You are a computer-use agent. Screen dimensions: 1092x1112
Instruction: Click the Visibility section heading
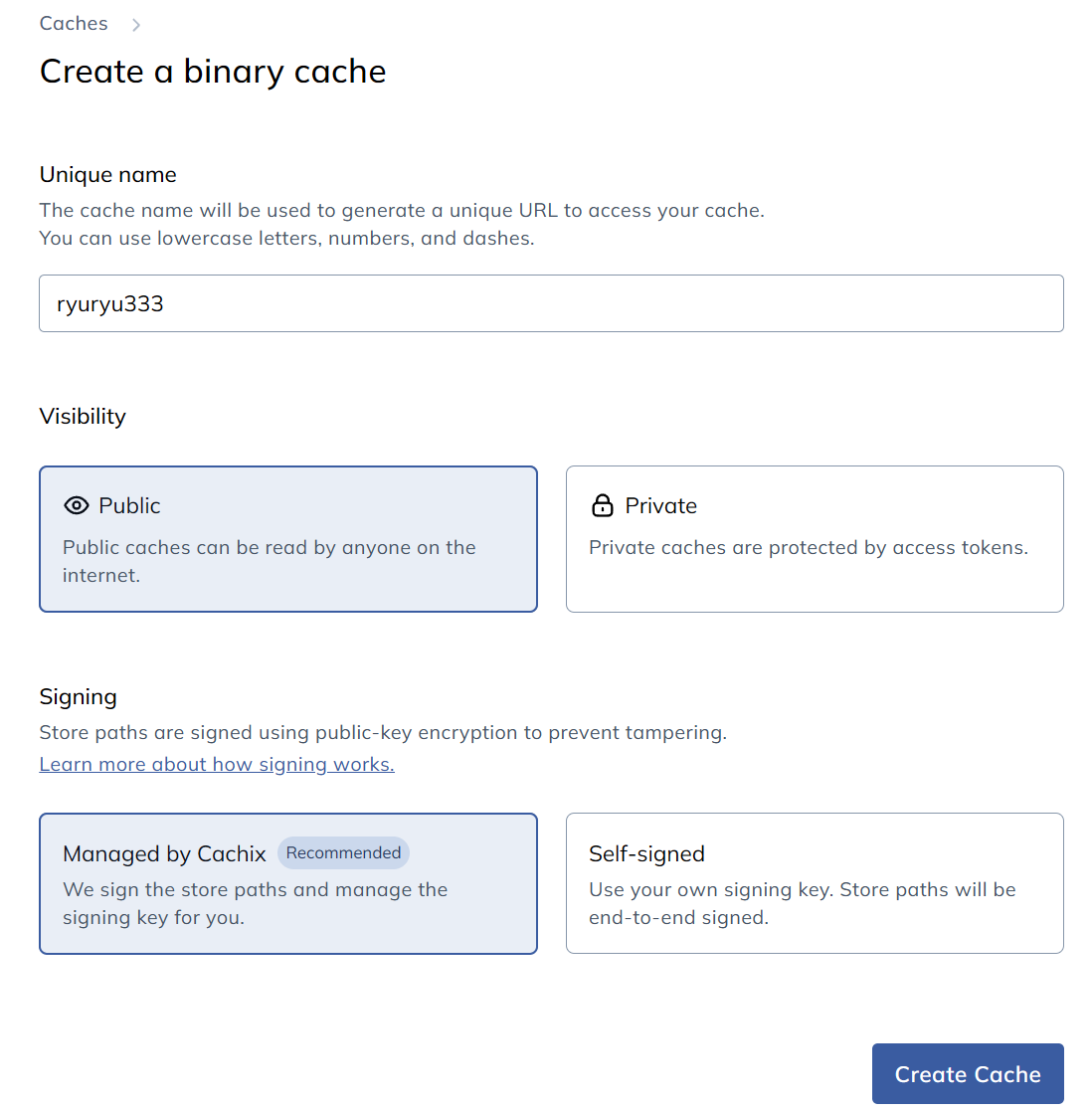[83, 416]
